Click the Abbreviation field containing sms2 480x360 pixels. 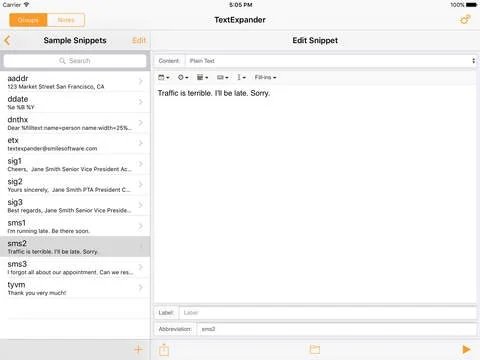(337, 329)
